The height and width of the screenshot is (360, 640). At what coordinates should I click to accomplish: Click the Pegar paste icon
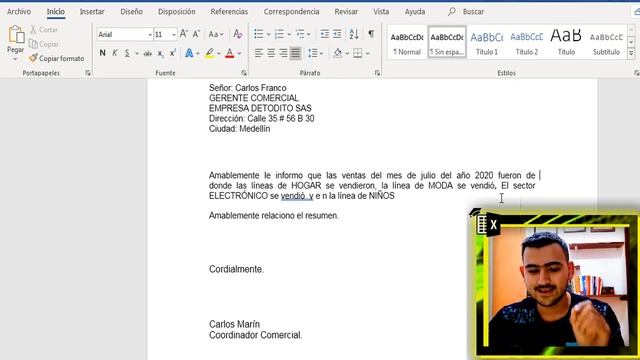[16, 35]
